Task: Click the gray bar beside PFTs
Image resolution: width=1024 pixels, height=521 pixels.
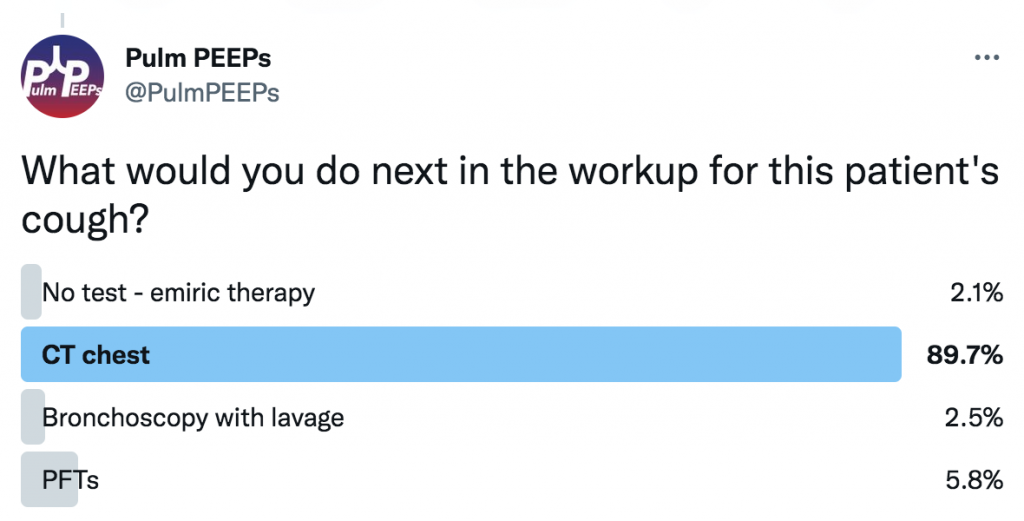Action: click(49, 479)
